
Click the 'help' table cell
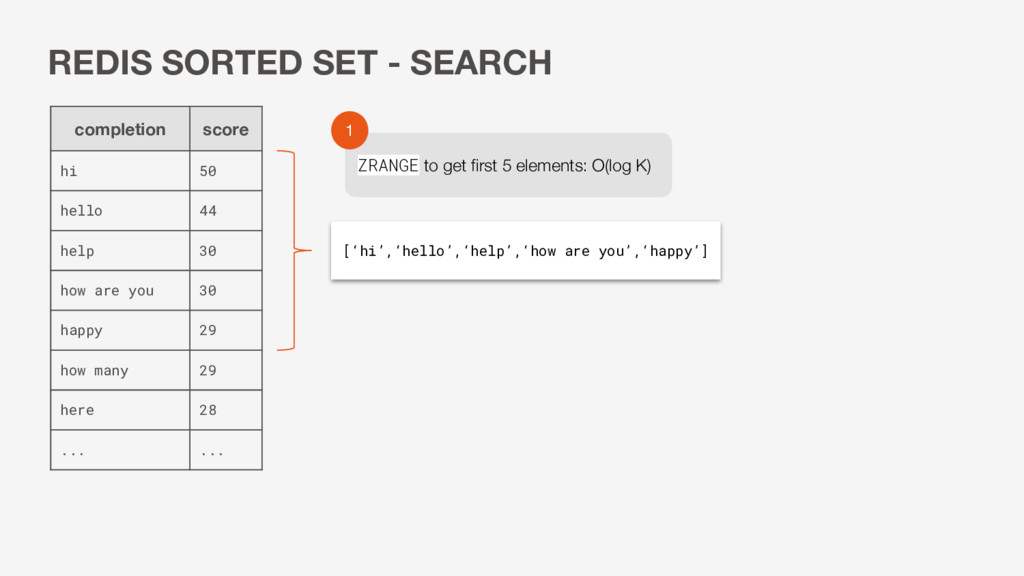point(120,251)
